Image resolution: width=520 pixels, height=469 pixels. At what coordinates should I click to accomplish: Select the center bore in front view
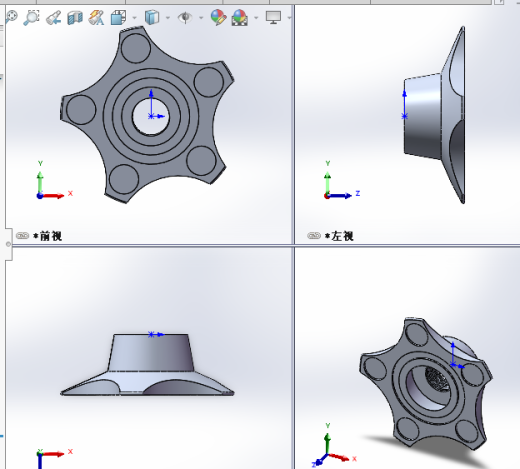point(150,116)
